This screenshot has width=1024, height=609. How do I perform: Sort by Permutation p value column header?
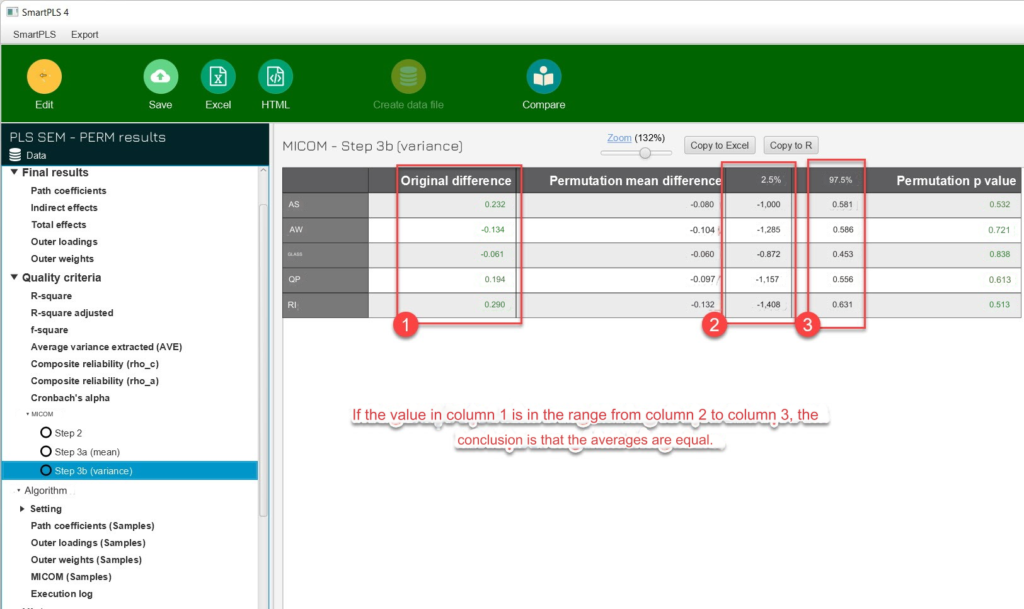(x=955, y=181)
